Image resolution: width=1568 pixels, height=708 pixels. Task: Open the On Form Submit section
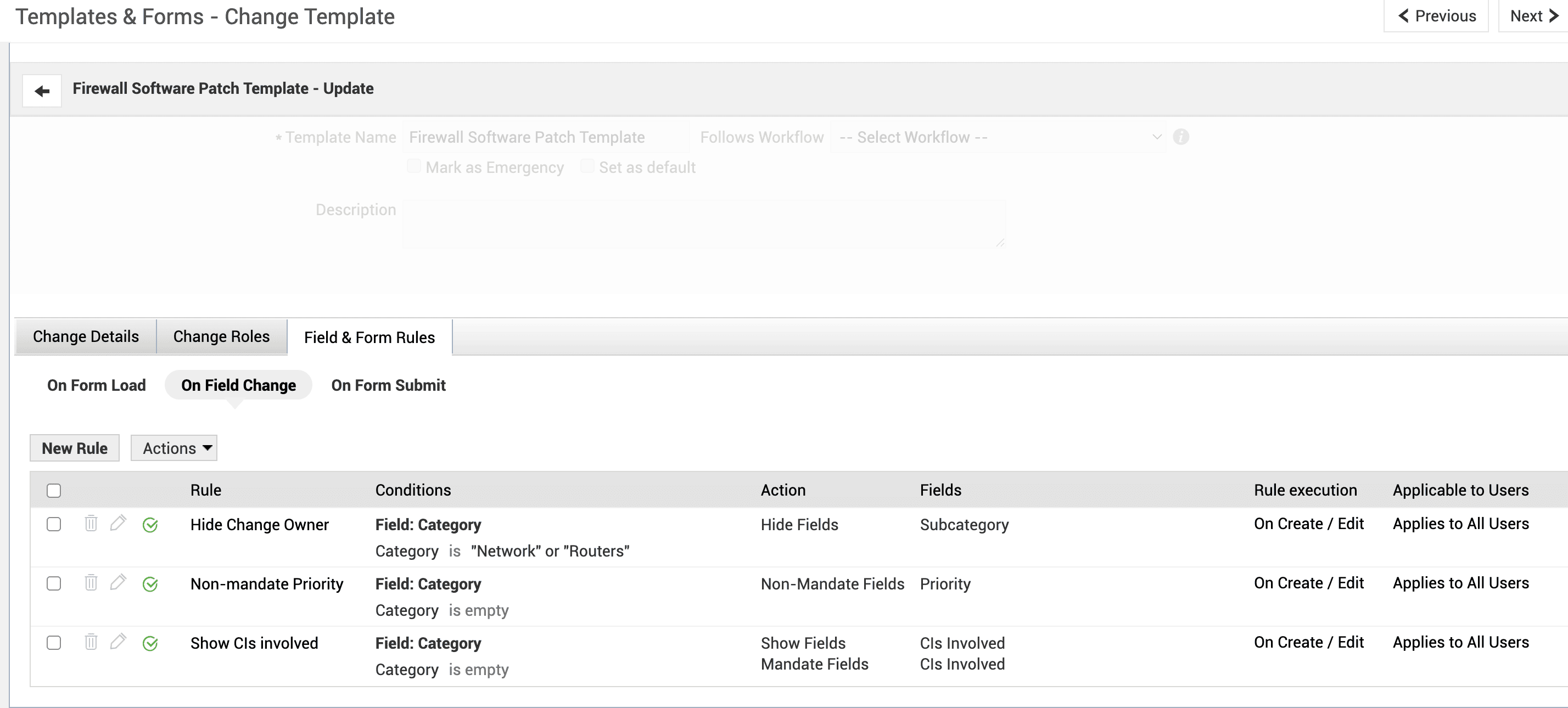388,385
